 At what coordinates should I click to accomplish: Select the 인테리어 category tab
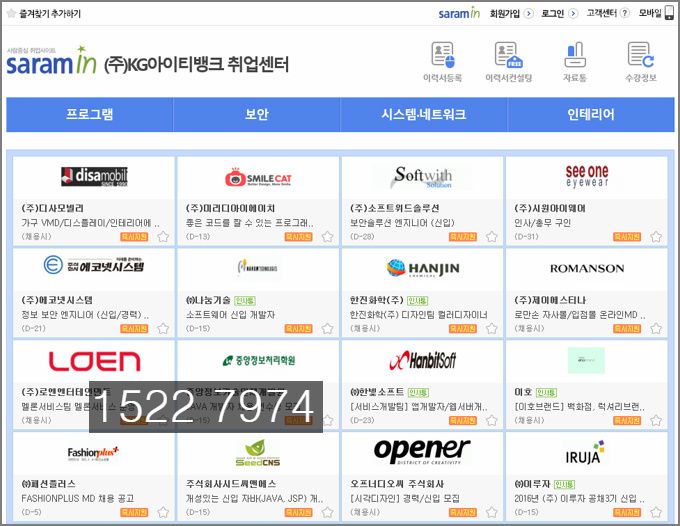(591, 114)
